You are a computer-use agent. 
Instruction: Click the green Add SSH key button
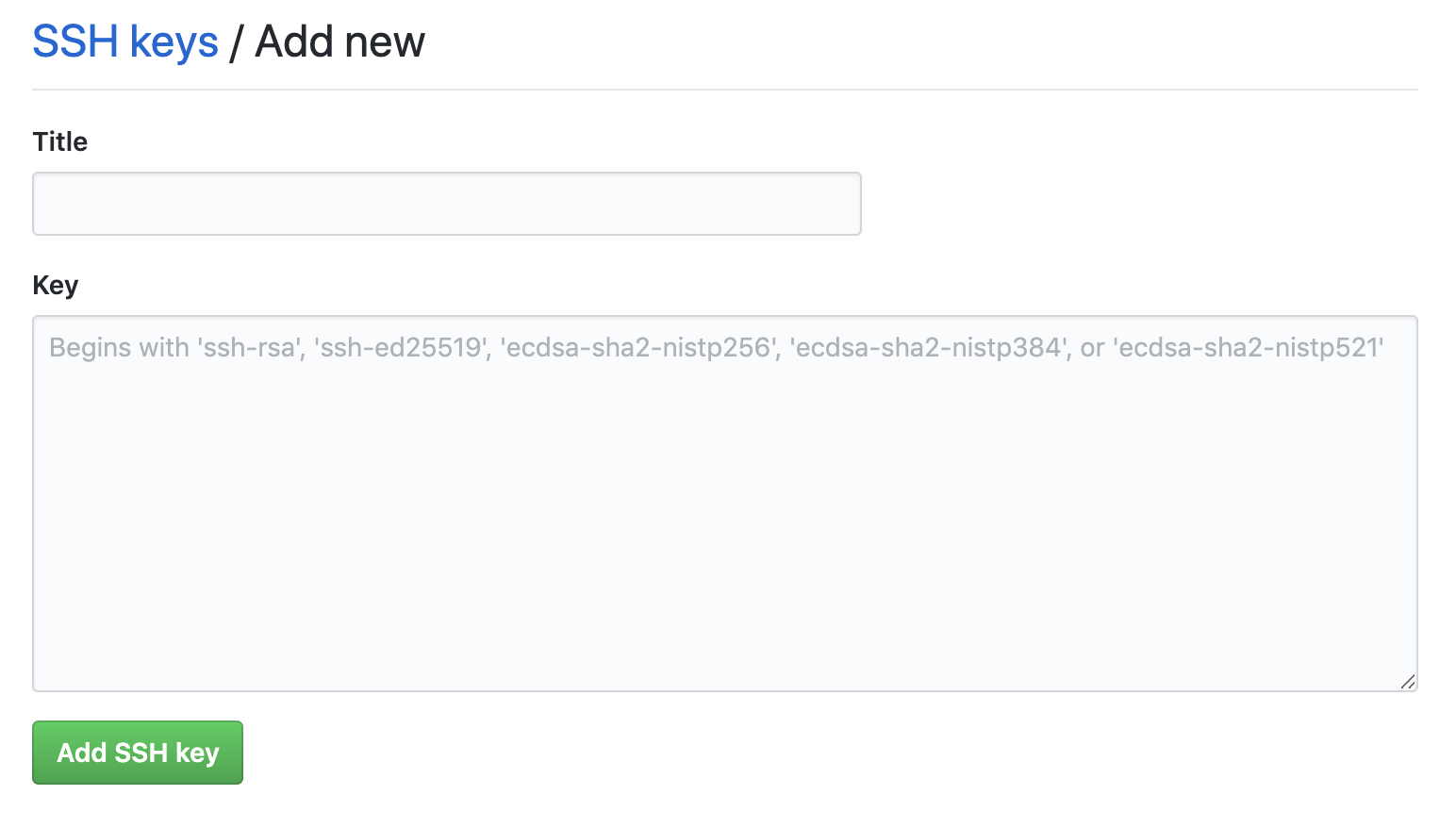tap(138, 753)
